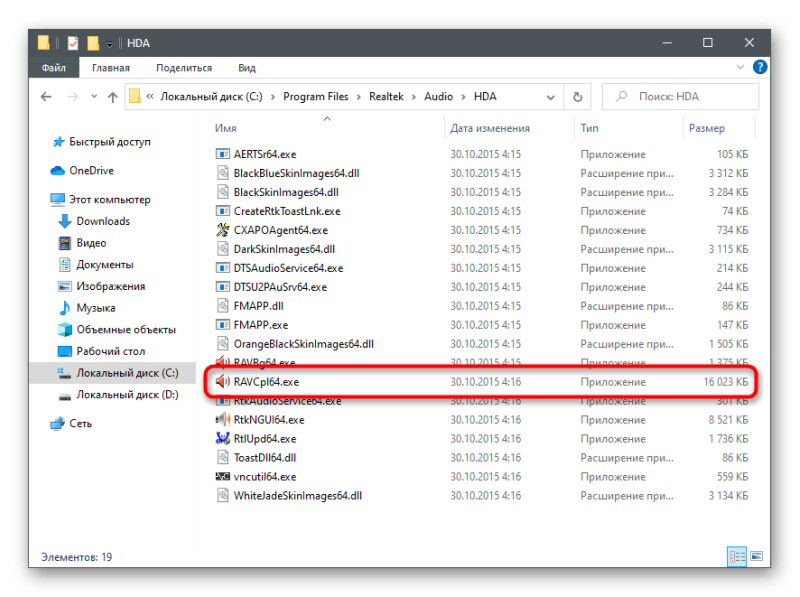Open the Файл tab
Viewport: 800px width, 597px height.
point(54,67)
